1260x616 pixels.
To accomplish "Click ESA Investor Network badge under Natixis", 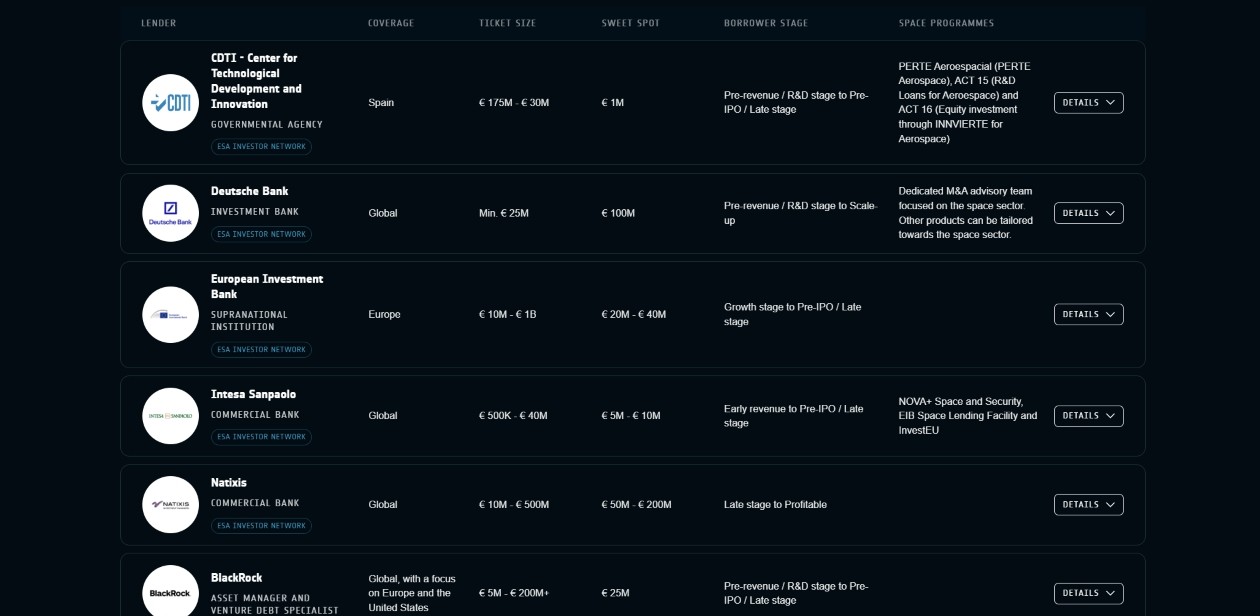I will tap(261, 526).
